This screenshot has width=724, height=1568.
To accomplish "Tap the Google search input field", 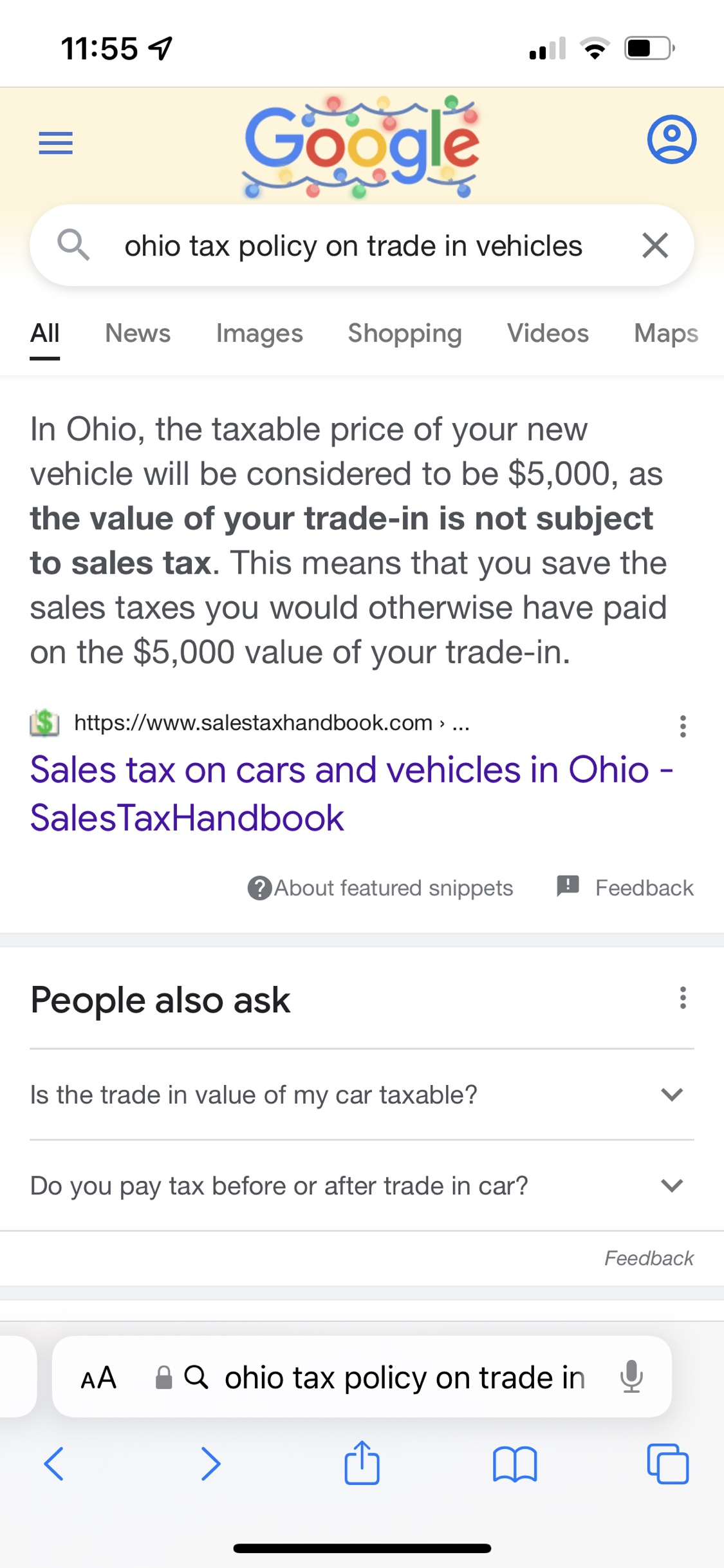I will pyautogui.click(x=353, y=246).
